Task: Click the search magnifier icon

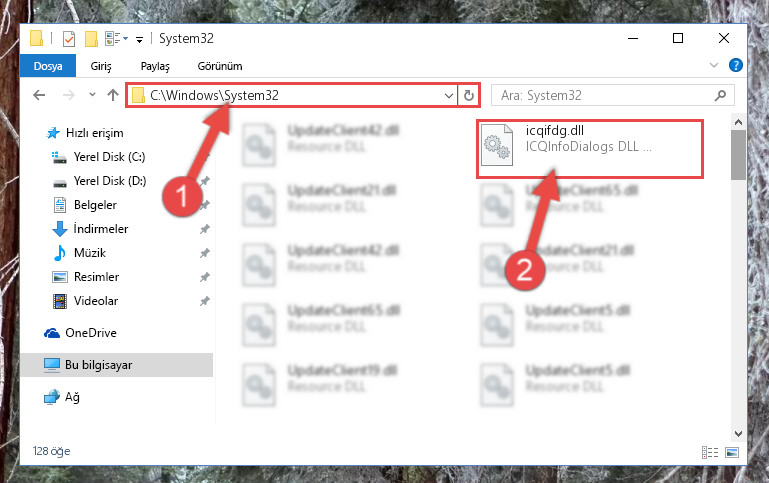Action: pyautogui.click(x=720, y=95)
